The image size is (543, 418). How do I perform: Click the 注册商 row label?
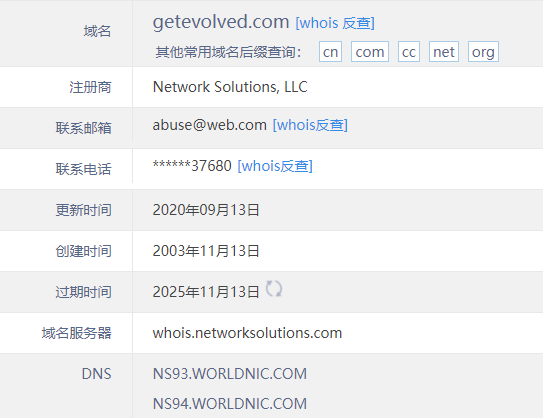coord(90,87)
